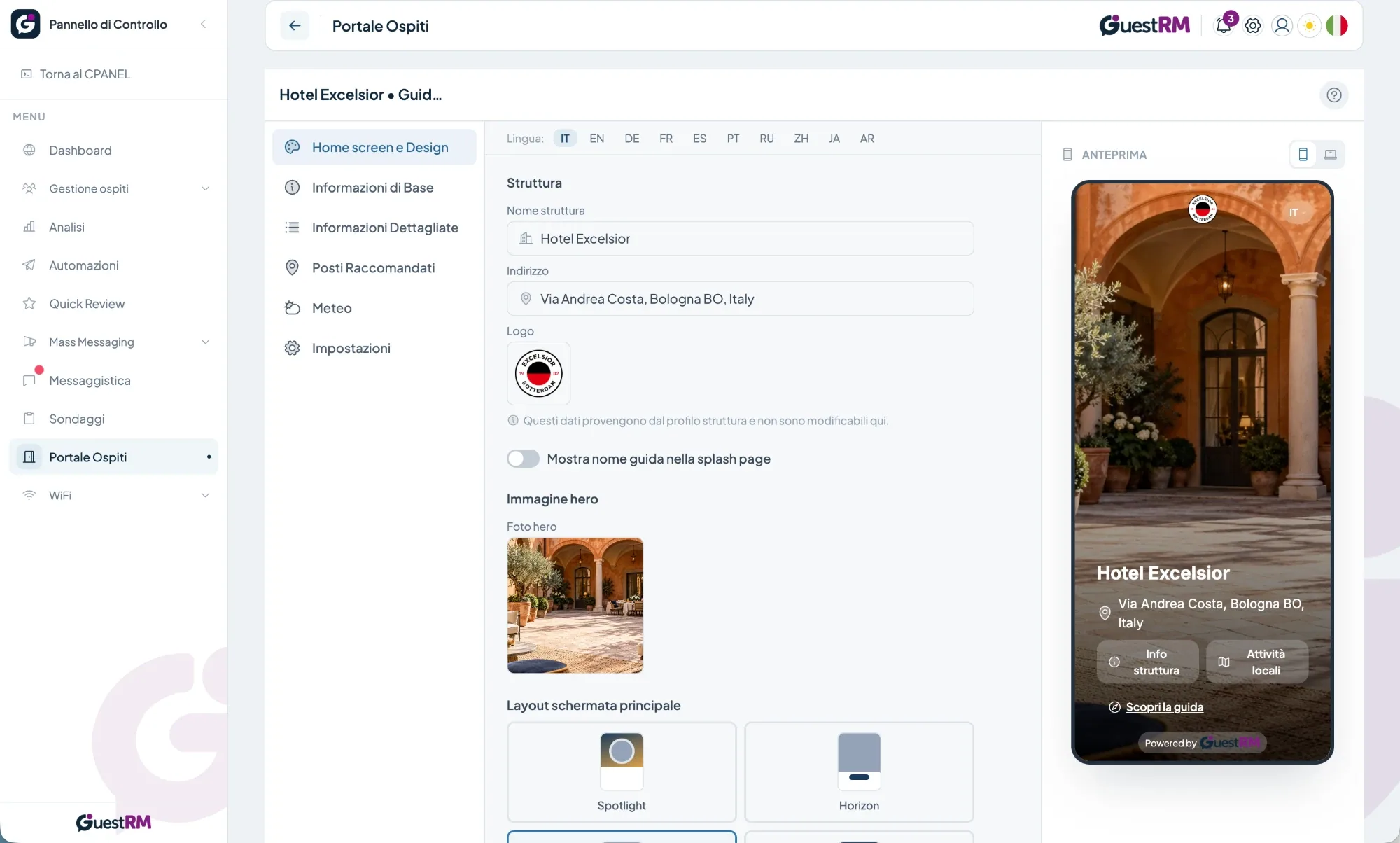This screenshot has width=1400, height=843.
Task: Click the Sondaggi clipboard icon
Action: 29,419
